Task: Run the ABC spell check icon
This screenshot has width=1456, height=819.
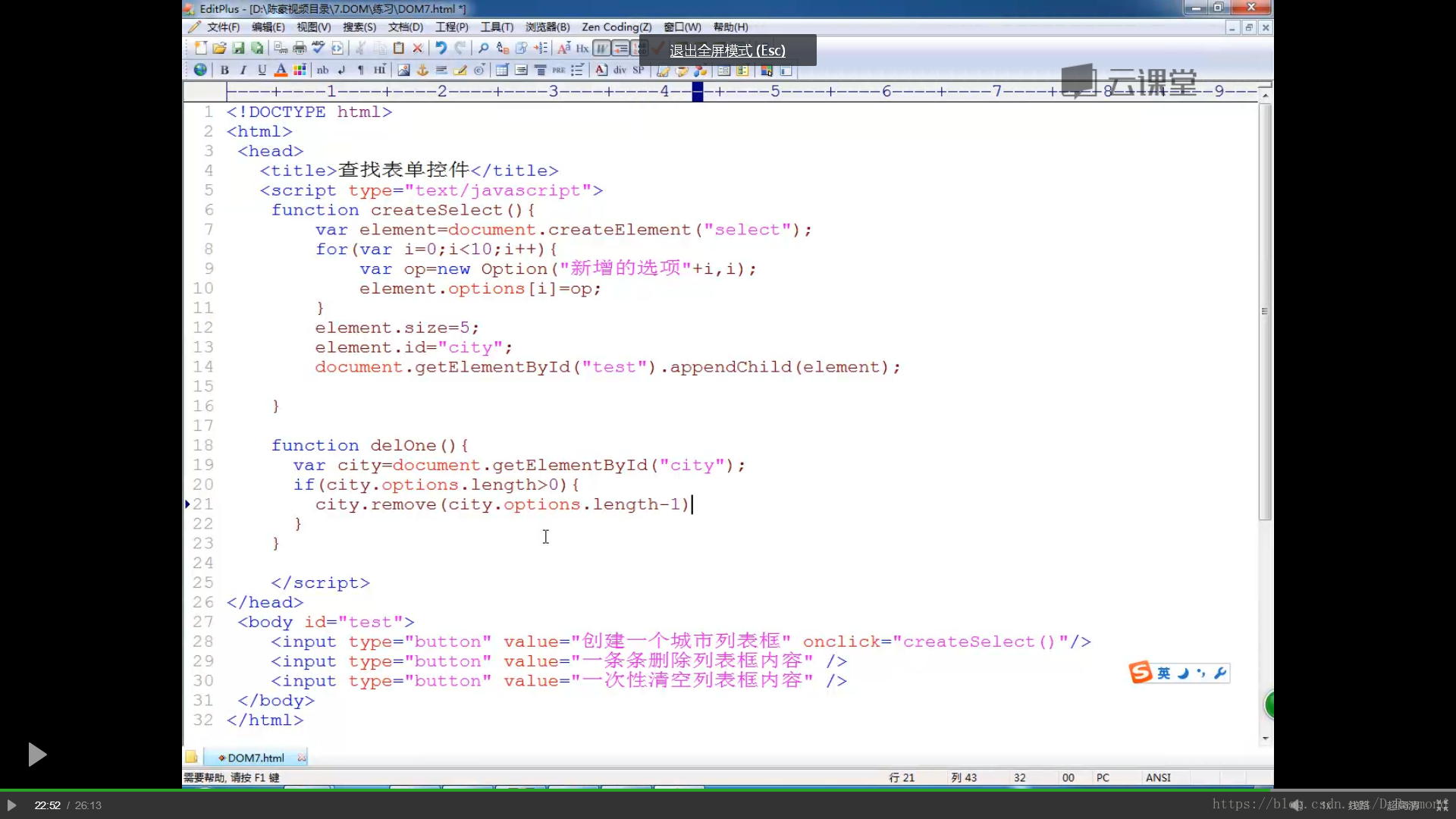Action: tap(318, 48)
